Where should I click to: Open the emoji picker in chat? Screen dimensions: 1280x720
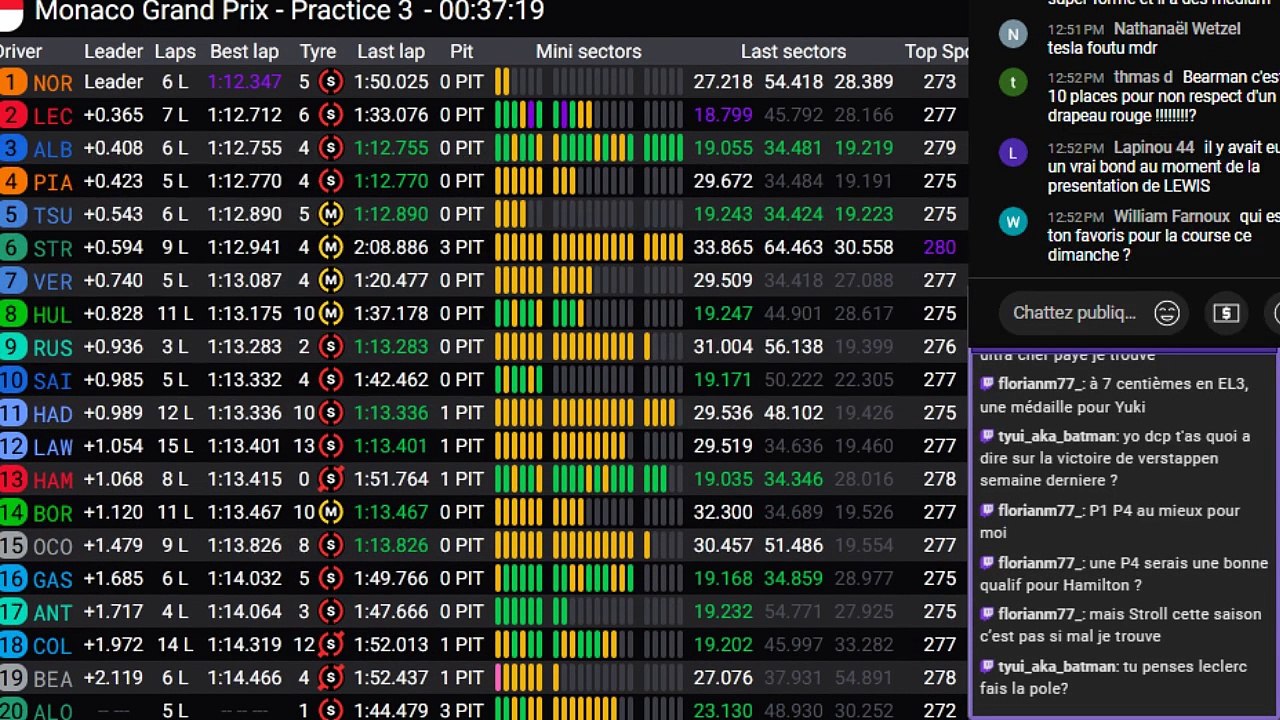tap(1167, 313)
